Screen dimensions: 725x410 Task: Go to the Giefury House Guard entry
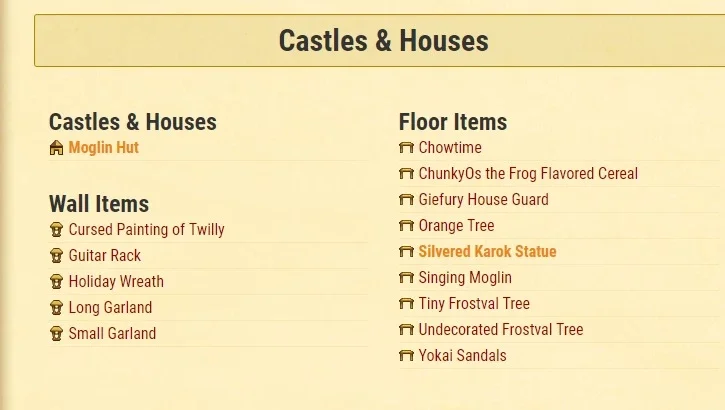484,200
